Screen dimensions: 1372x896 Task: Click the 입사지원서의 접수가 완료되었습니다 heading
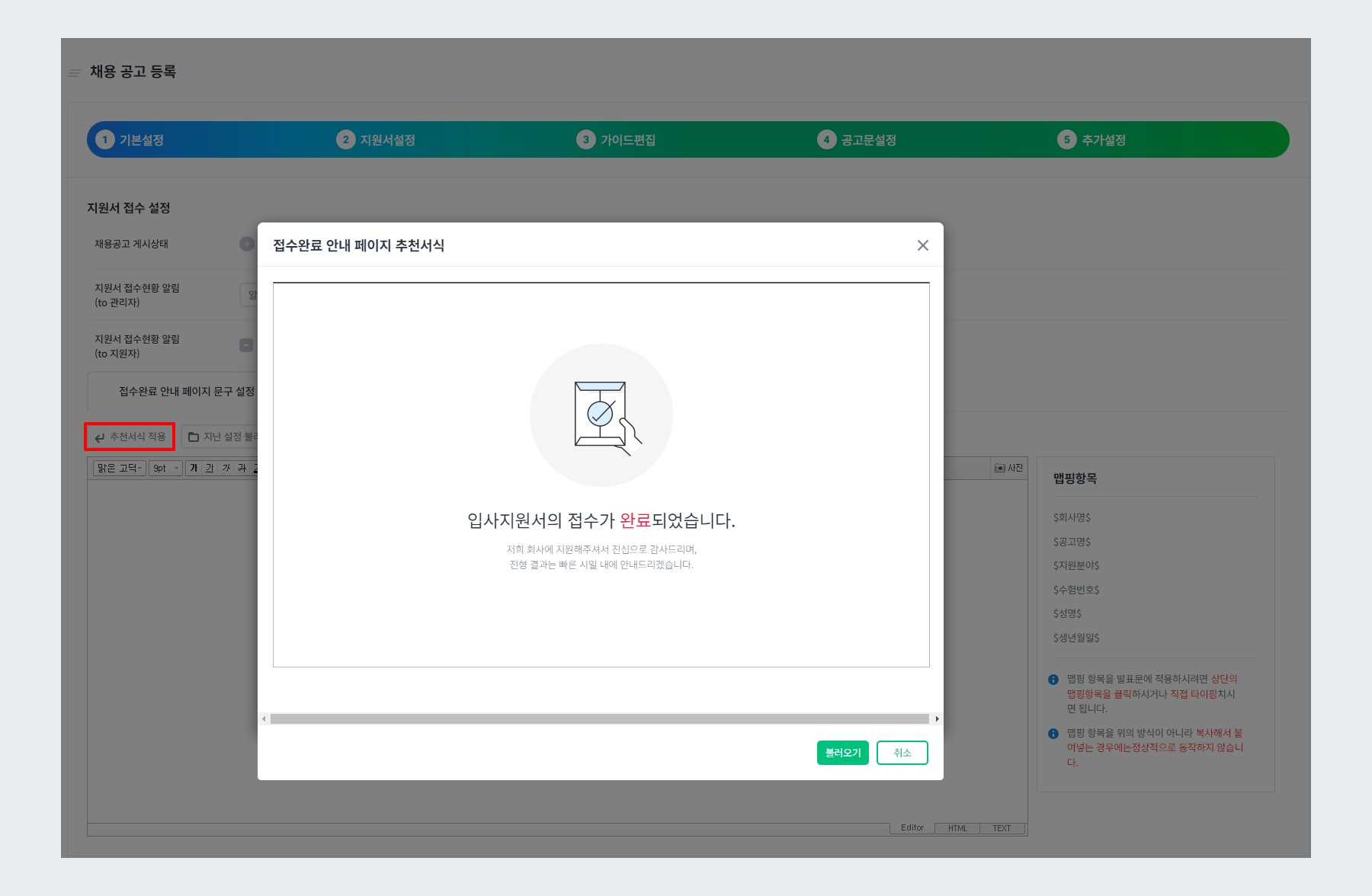tap(601, 520)
